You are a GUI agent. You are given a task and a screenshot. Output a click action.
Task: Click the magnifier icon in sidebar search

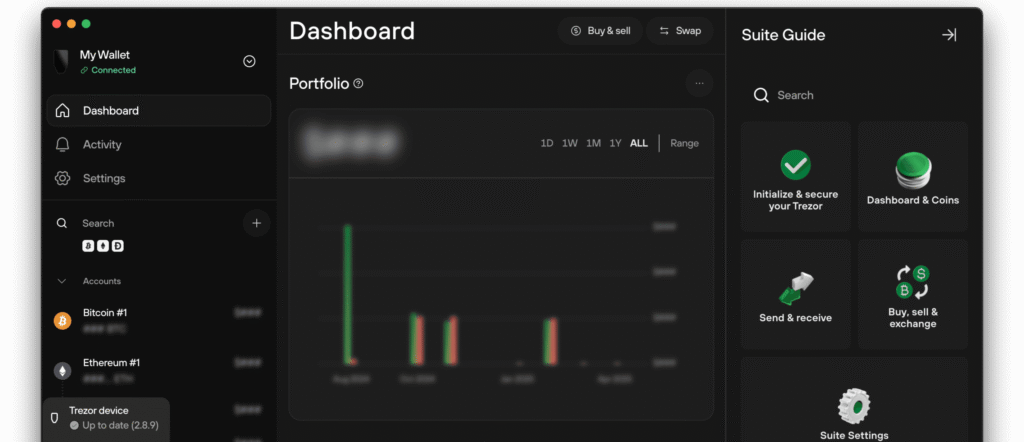[62, 223]
